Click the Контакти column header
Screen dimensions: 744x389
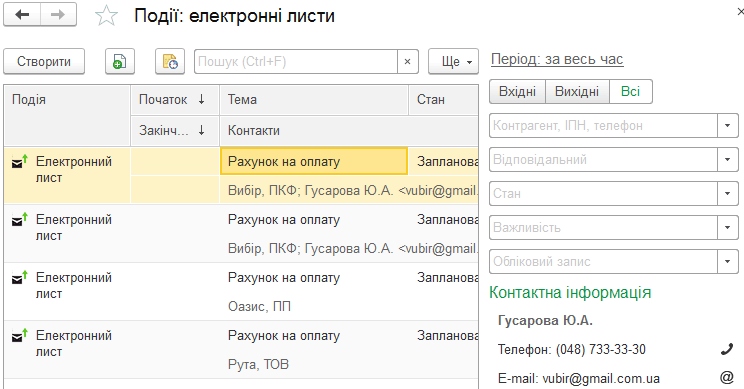pos(349,130)
